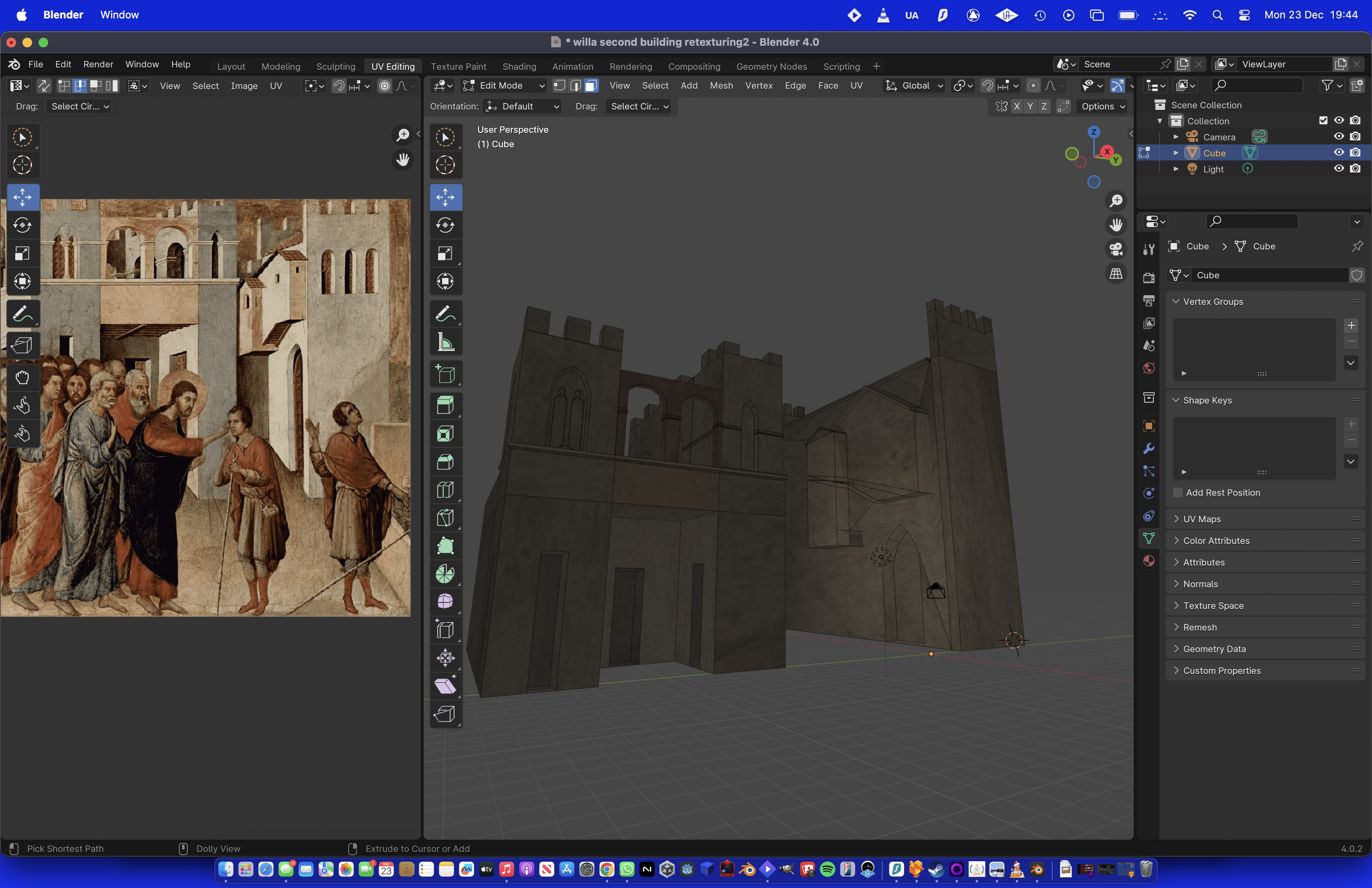Open the Edit Mode dropdown
This screenshot has width=1372, height=888.
pyautogui.click(x=503, y=85)
